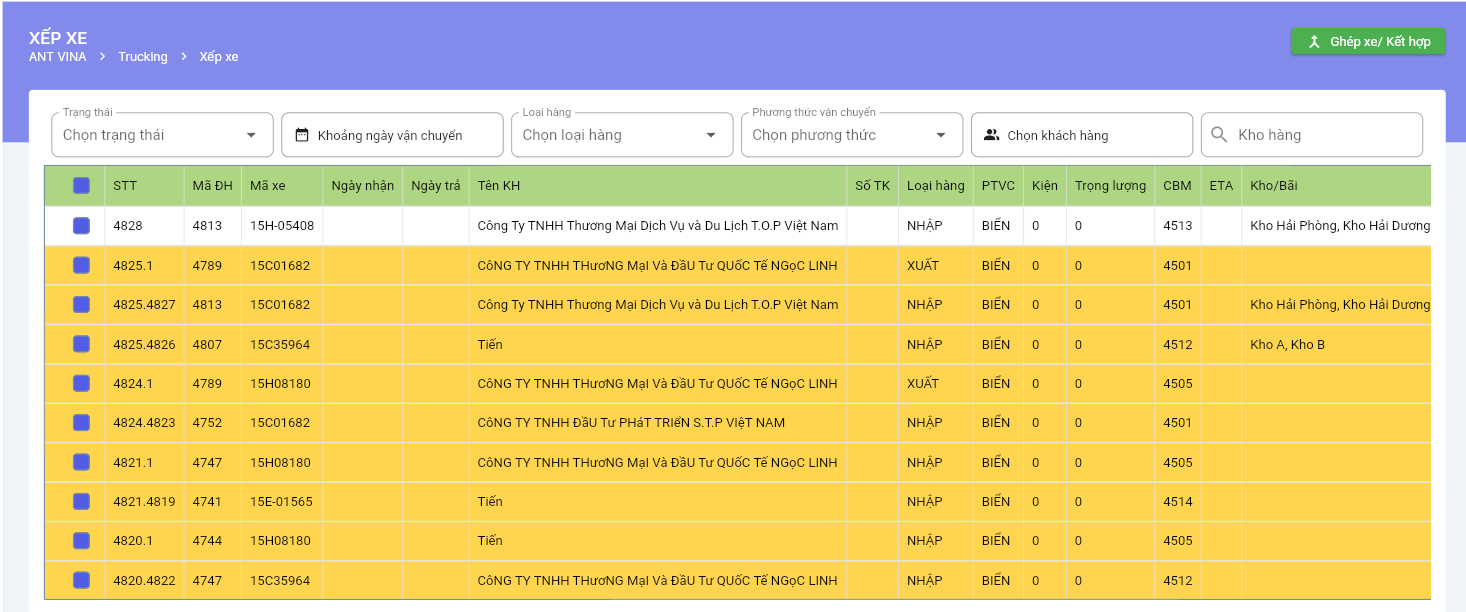Go to ANT VINA breadcrumb

coord(58,57)
